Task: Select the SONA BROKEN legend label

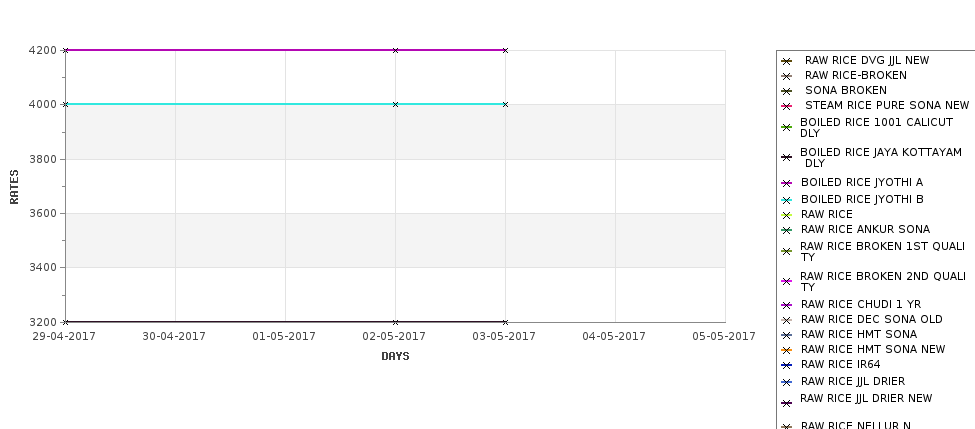Action: click(x=846, y=90)
